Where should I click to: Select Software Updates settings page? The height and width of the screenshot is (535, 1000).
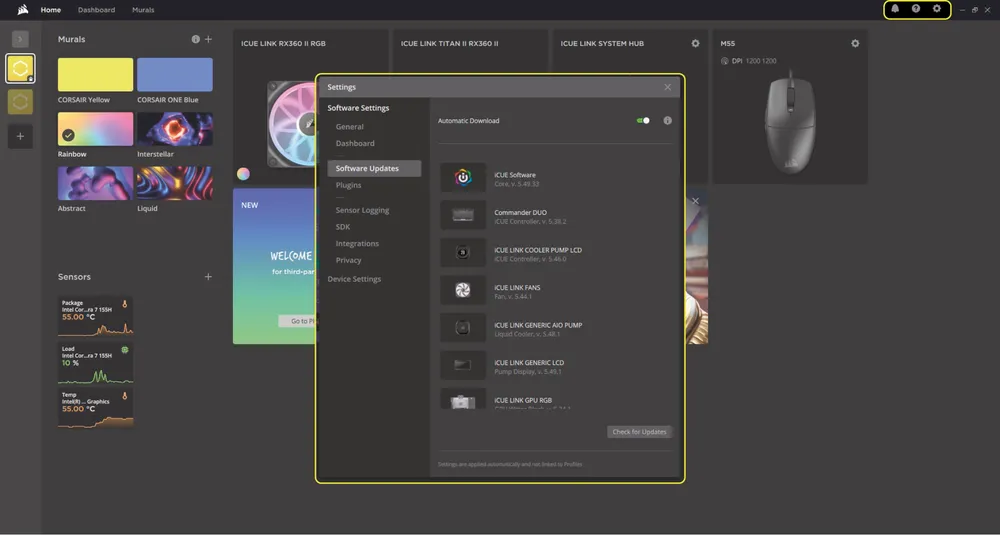coord(374,168)
